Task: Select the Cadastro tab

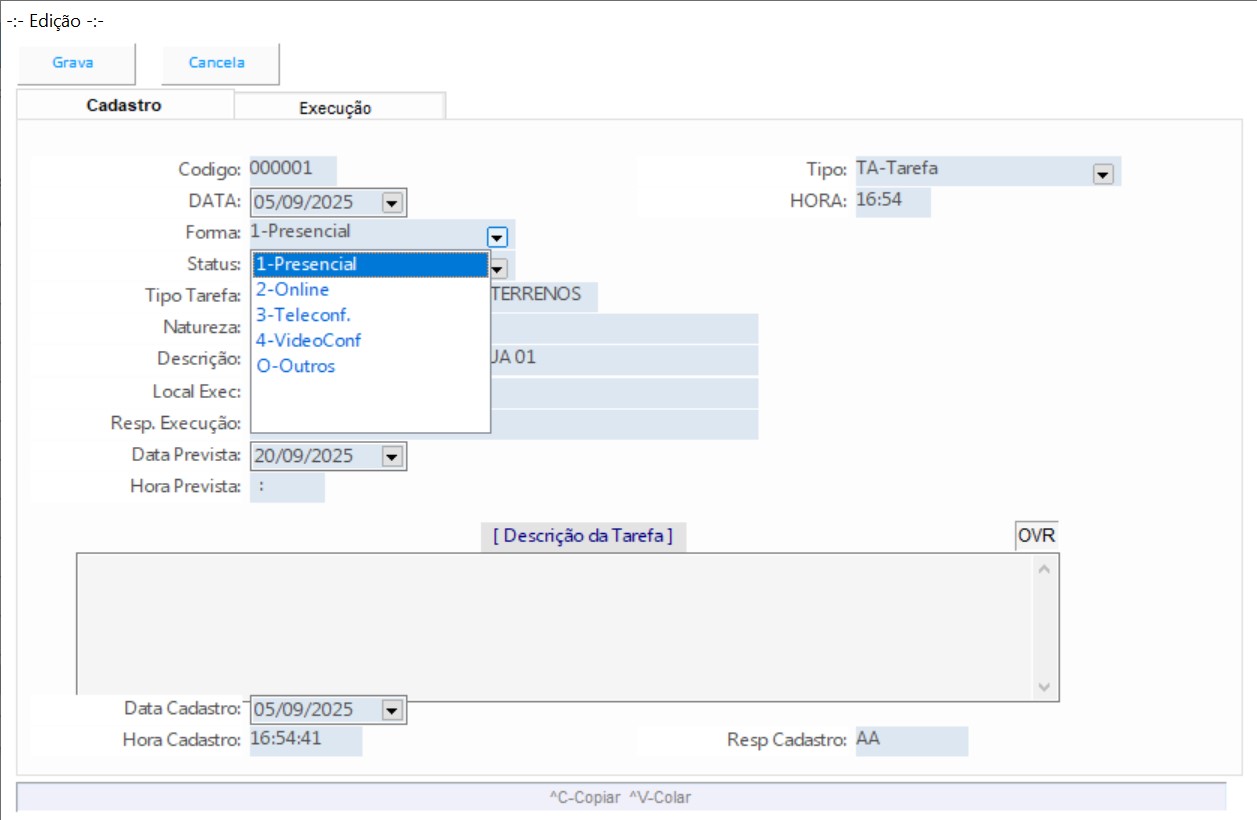Action: tap(124, 105)
